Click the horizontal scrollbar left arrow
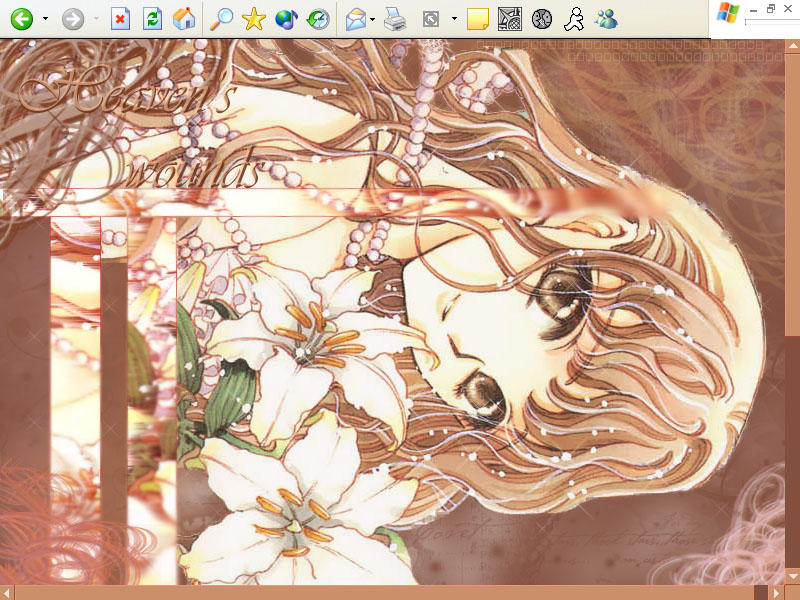The image size is (800, 600). coord(7,593)
